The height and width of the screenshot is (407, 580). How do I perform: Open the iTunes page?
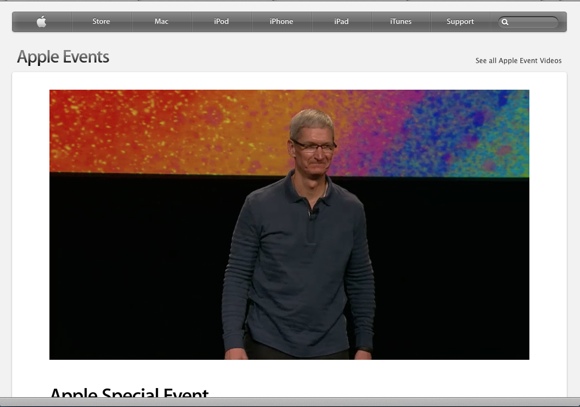pos(401,21)
